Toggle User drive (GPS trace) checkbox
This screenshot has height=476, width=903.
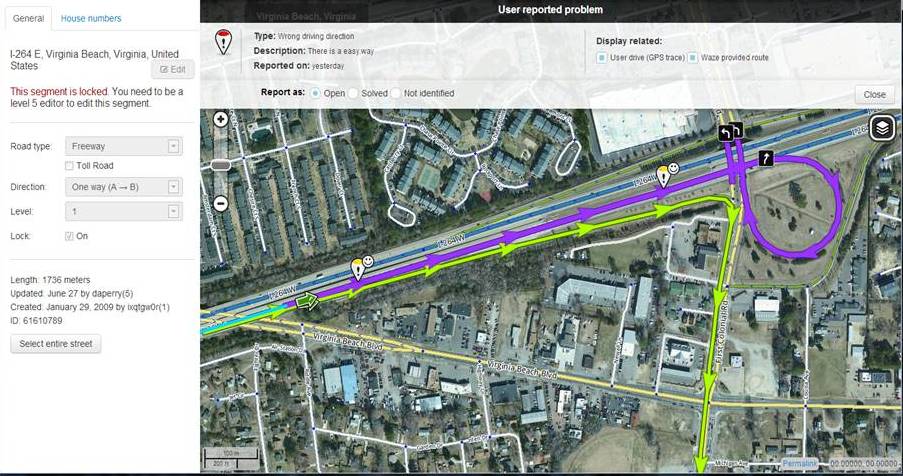tap(601, 58)
